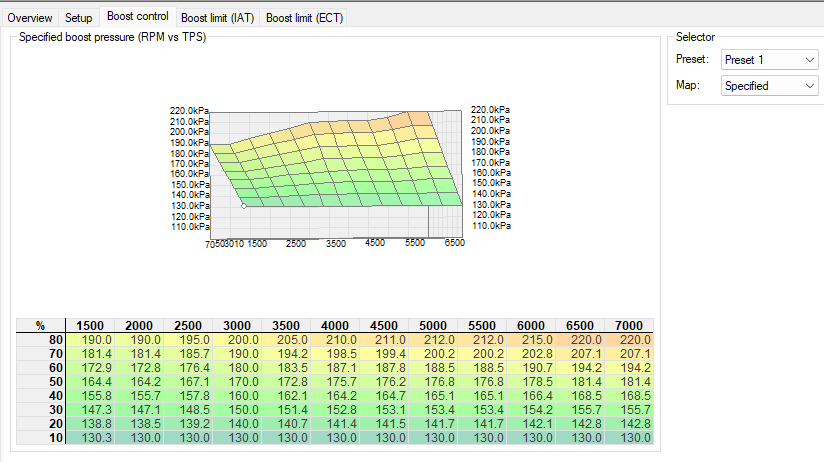Select the Boost limit (IAT) tab
The height and width of the screenshot is (462, 824).
(x=217, y=18)
